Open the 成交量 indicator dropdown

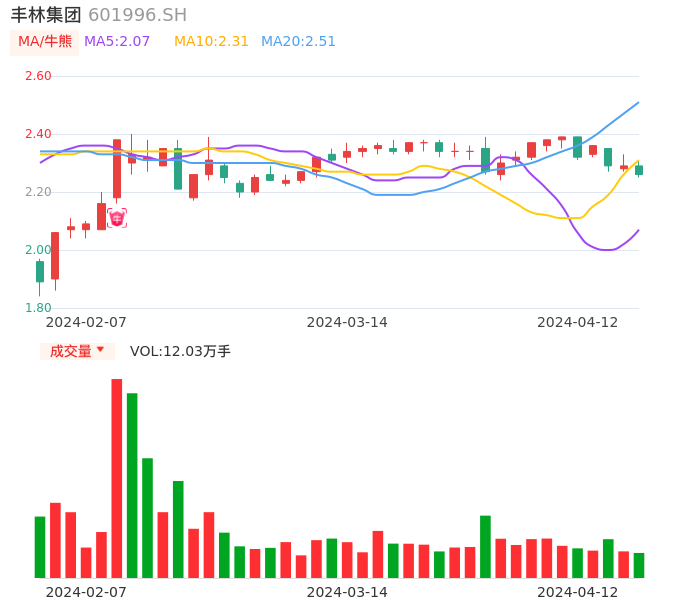pyautogui.click(x=77, y=351)
